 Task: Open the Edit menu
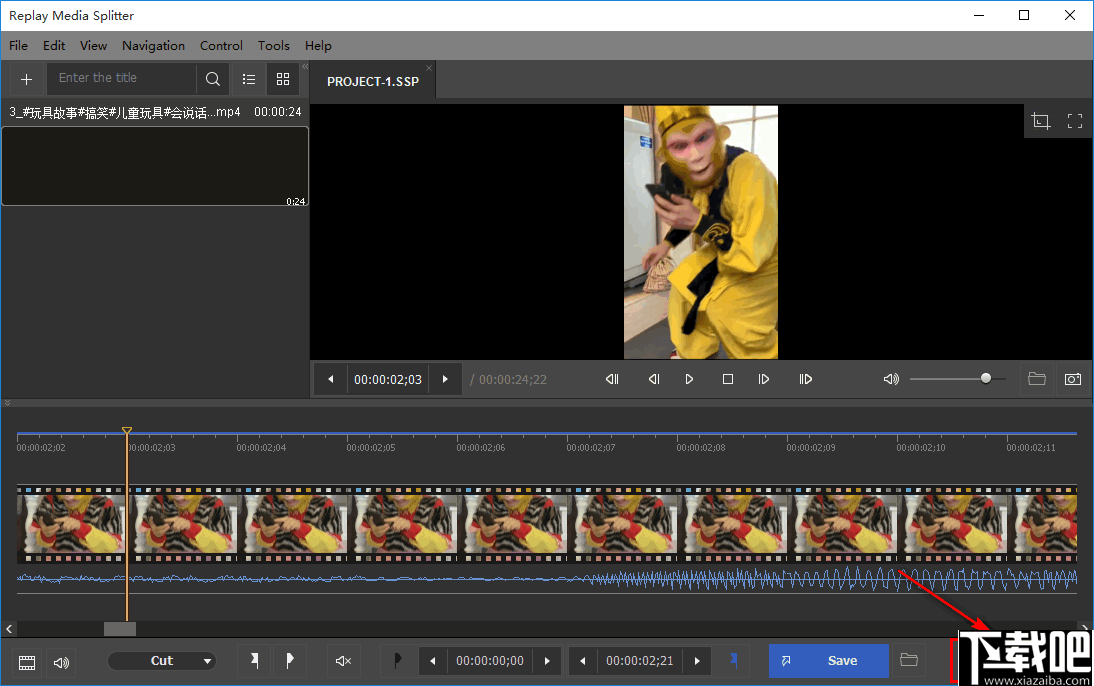pyautogui.click(x=54, y=45)
